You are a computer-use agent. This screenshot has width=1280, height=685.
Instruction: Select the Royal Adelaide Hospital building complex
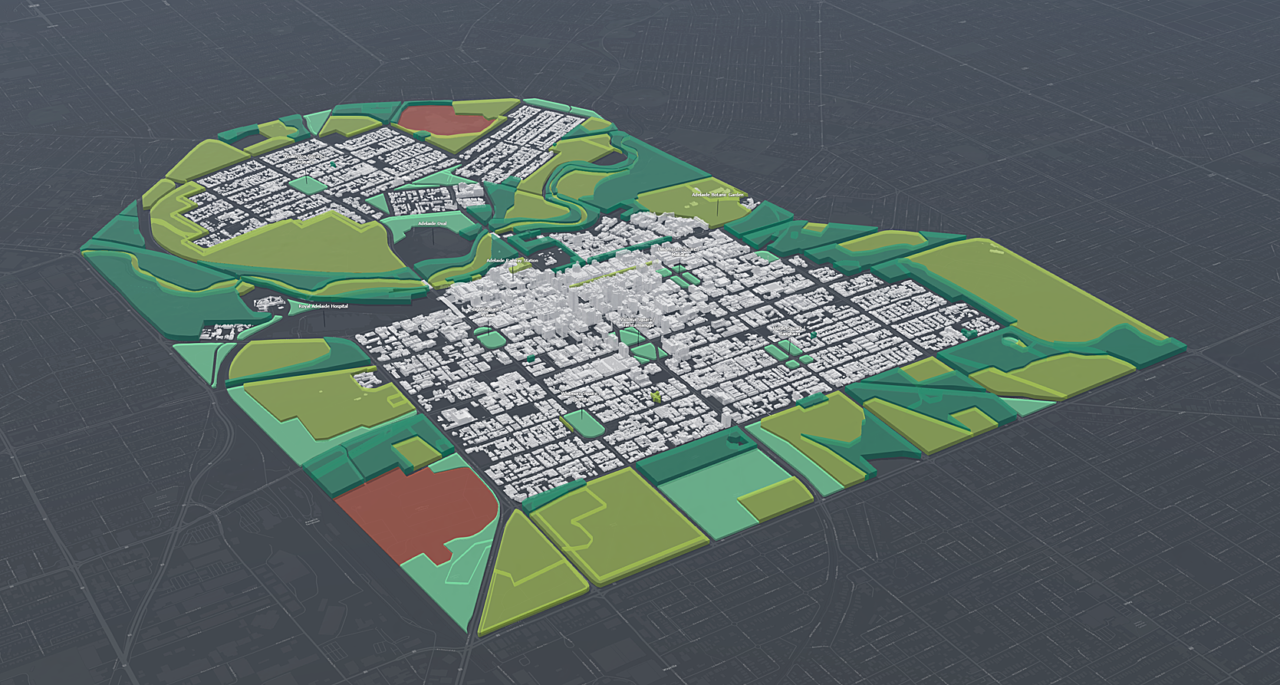[x=267, y=303]
